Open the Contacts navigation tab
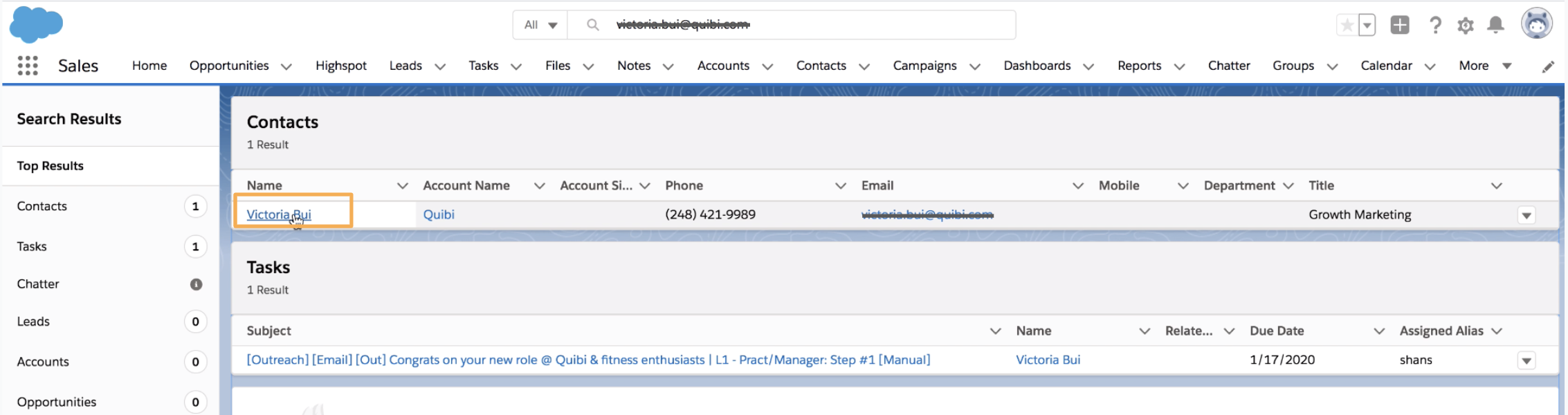 pyautogui.click(x=821, y=66)
